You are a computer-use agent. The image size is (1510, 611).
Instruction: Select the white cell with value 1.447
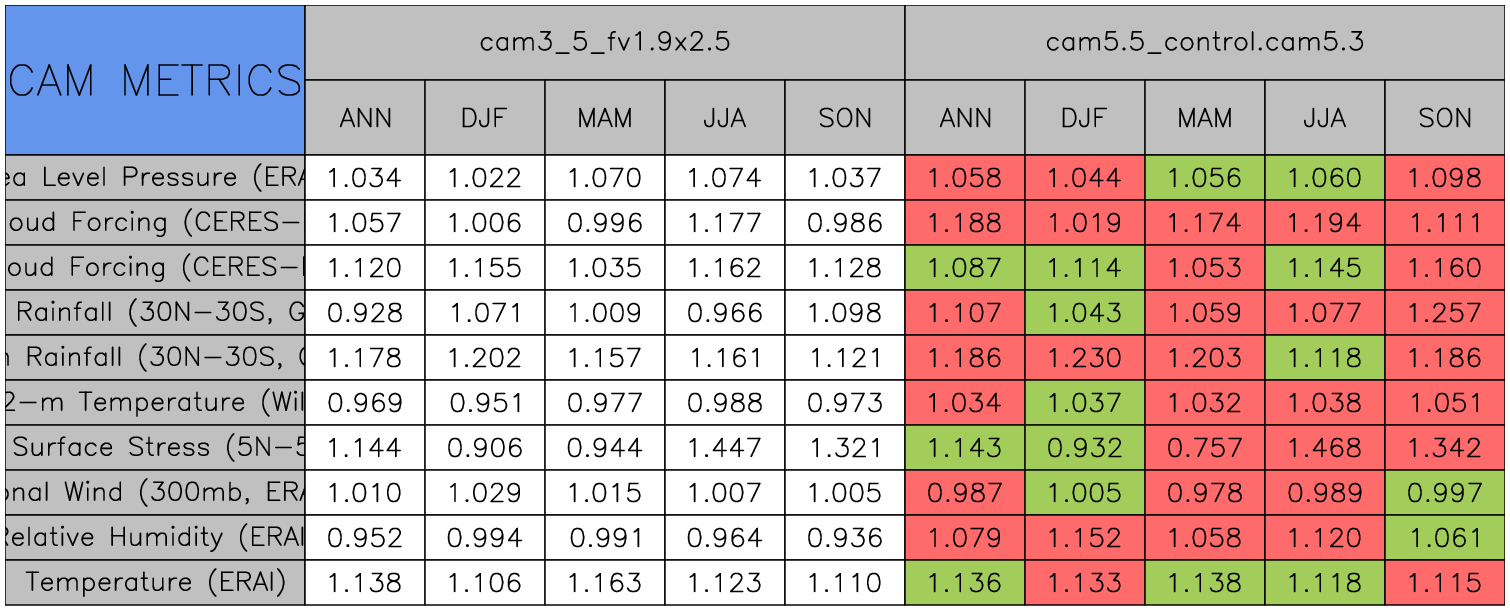tap(724, 447)
